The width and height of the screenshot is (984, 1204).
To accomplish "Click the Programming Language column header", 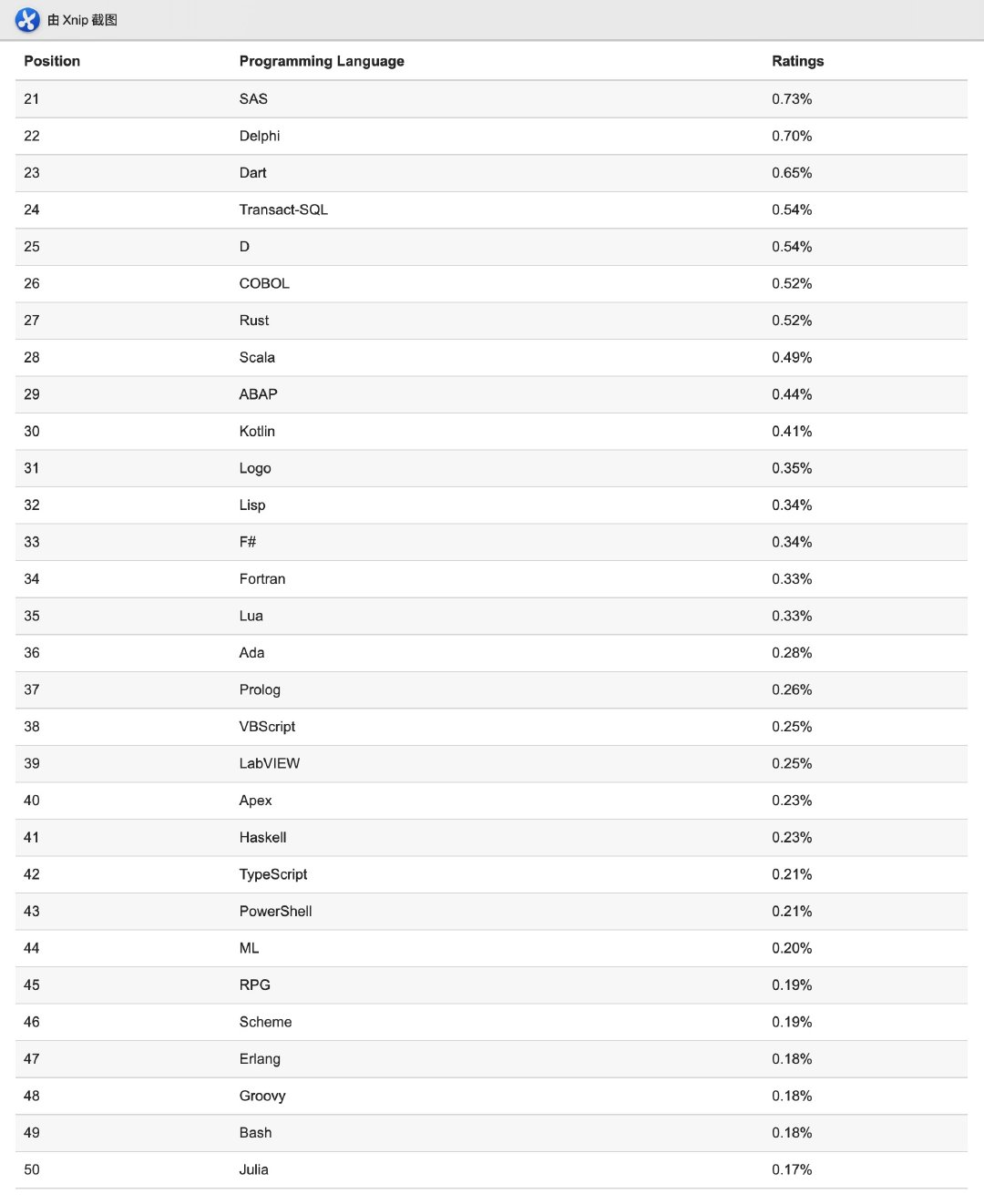I will (322, 61).
